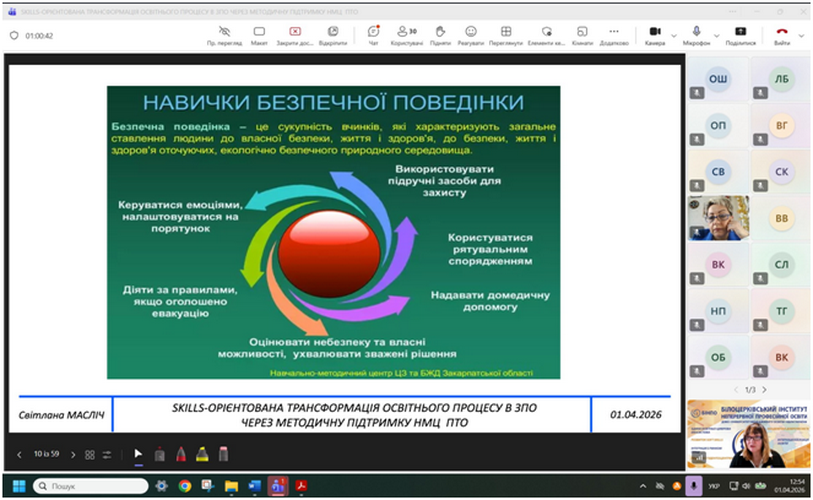This screenshot has width=813, height=500.
Task: Toggle the microphone mute
Action: [x=696, y=35]
